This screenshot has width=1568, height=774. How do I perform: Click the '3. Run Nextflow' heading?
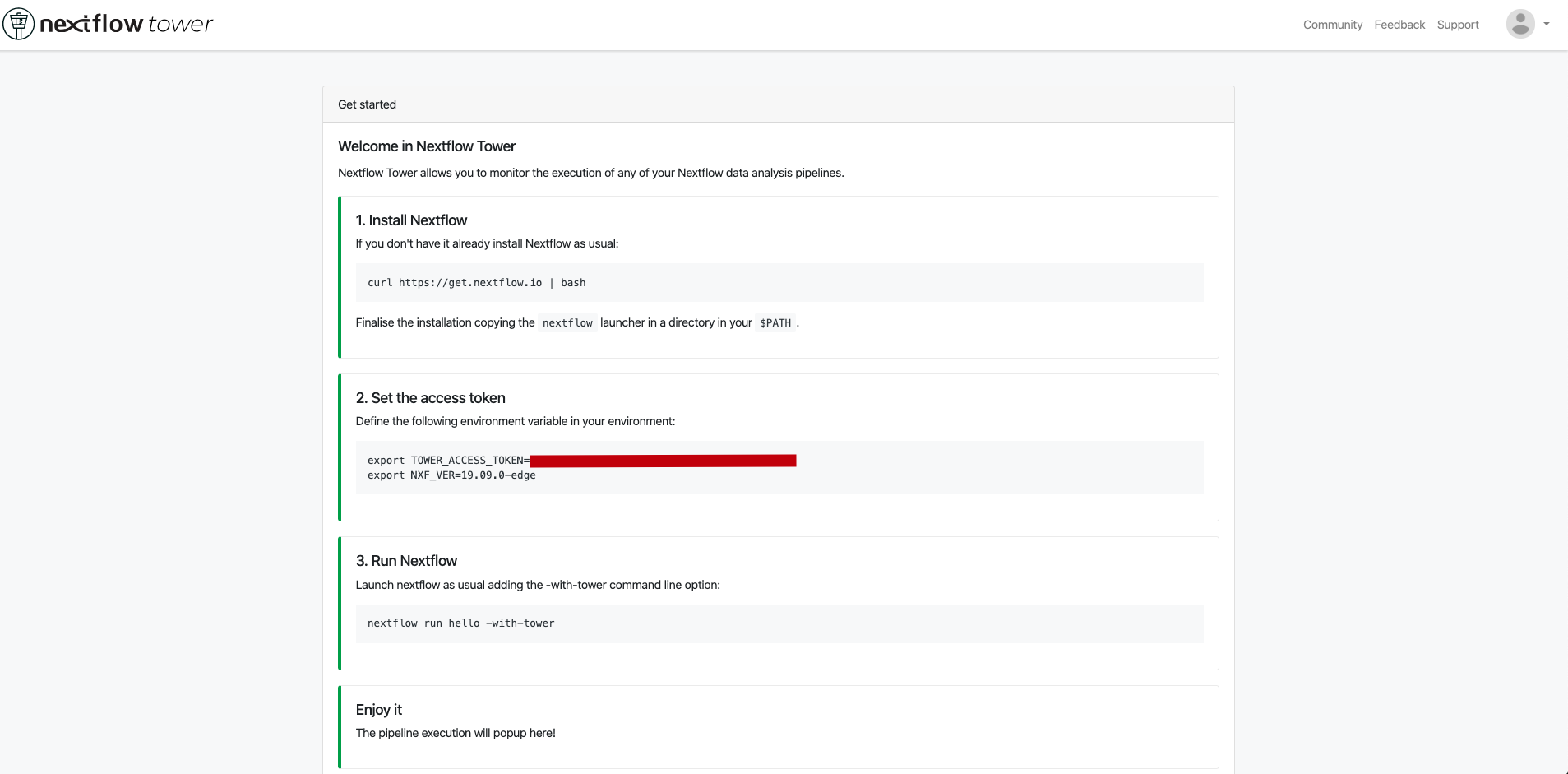pyautogui.click(x=406, y=561)
